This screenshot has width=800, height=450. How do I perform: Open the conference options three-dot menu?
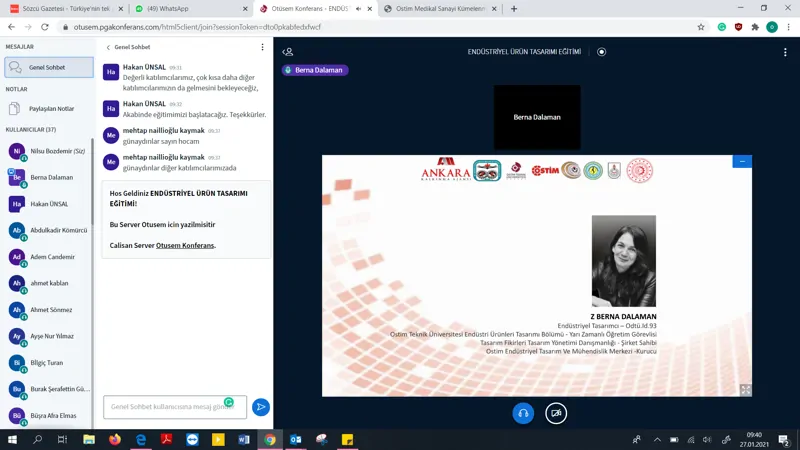pos(785,52)
